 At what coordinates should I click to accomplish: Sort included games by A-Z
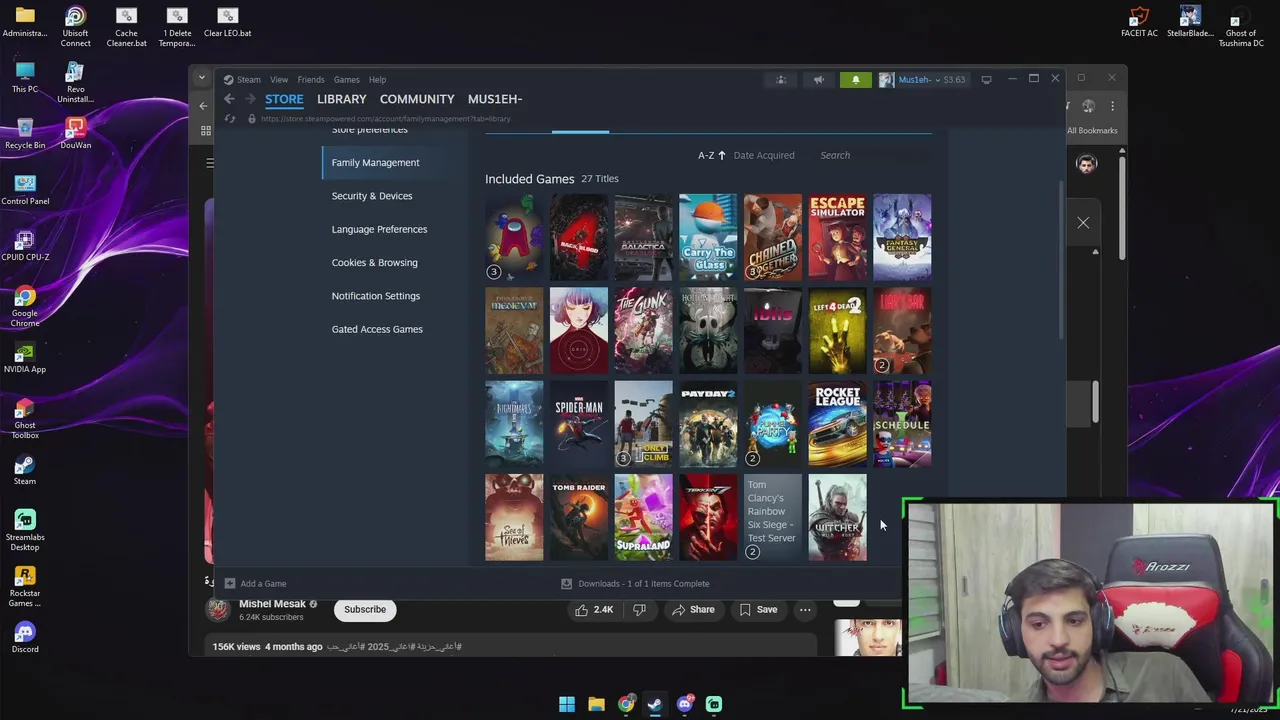(x=711, y=155)
